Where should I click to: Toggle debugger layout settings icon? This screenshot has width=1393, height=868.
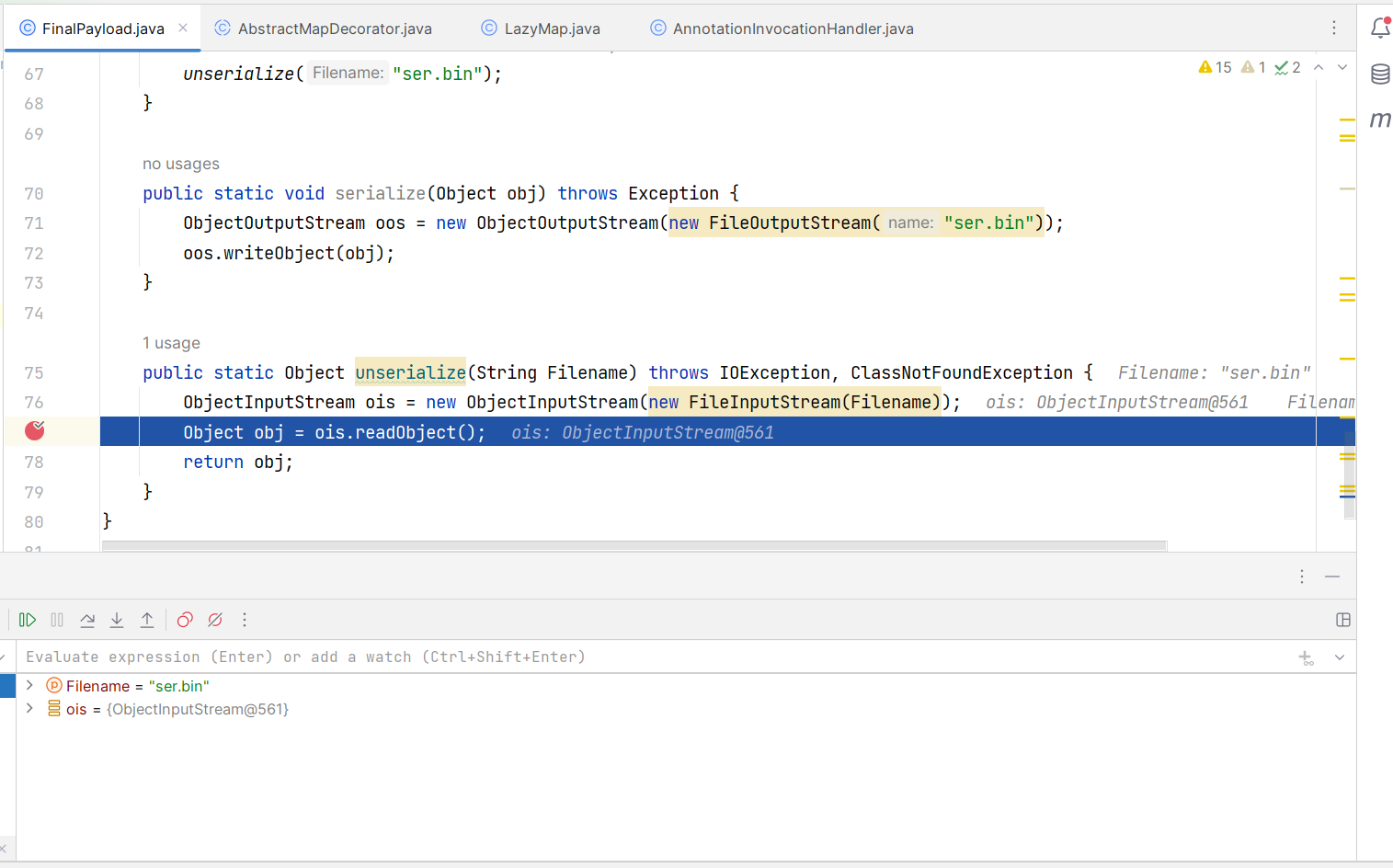1342,620
